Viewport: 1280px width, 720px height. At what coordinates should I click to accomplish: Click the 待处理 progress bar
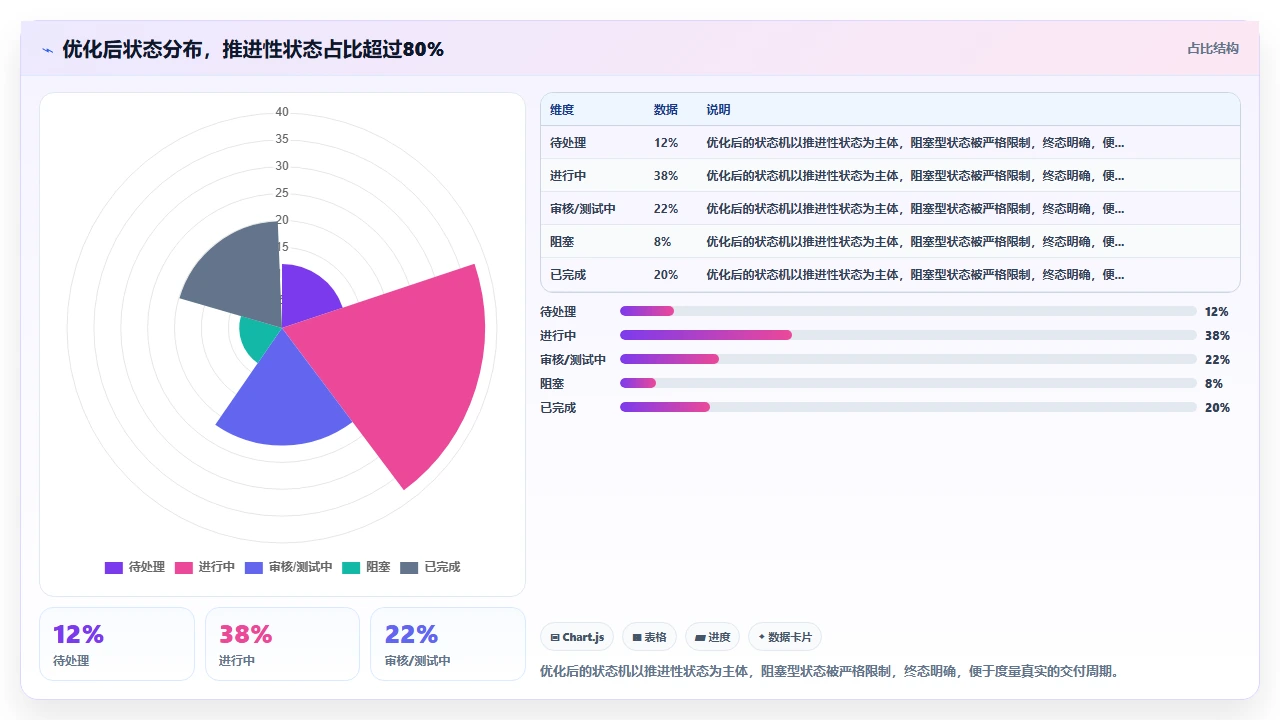click(x=908, y=311)
